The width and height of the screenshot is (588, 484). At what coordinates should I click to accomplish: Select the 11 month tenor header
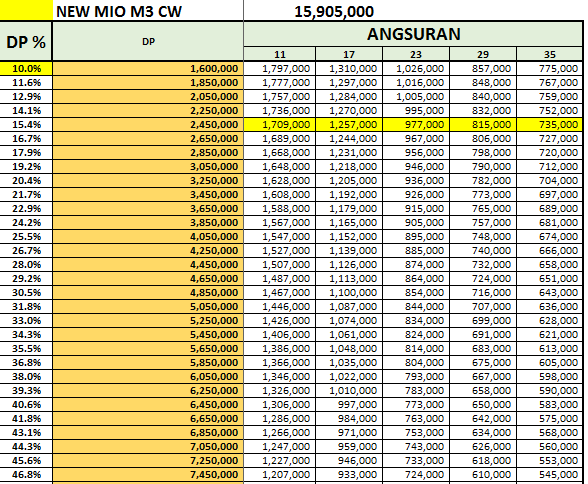click(280, 54)
